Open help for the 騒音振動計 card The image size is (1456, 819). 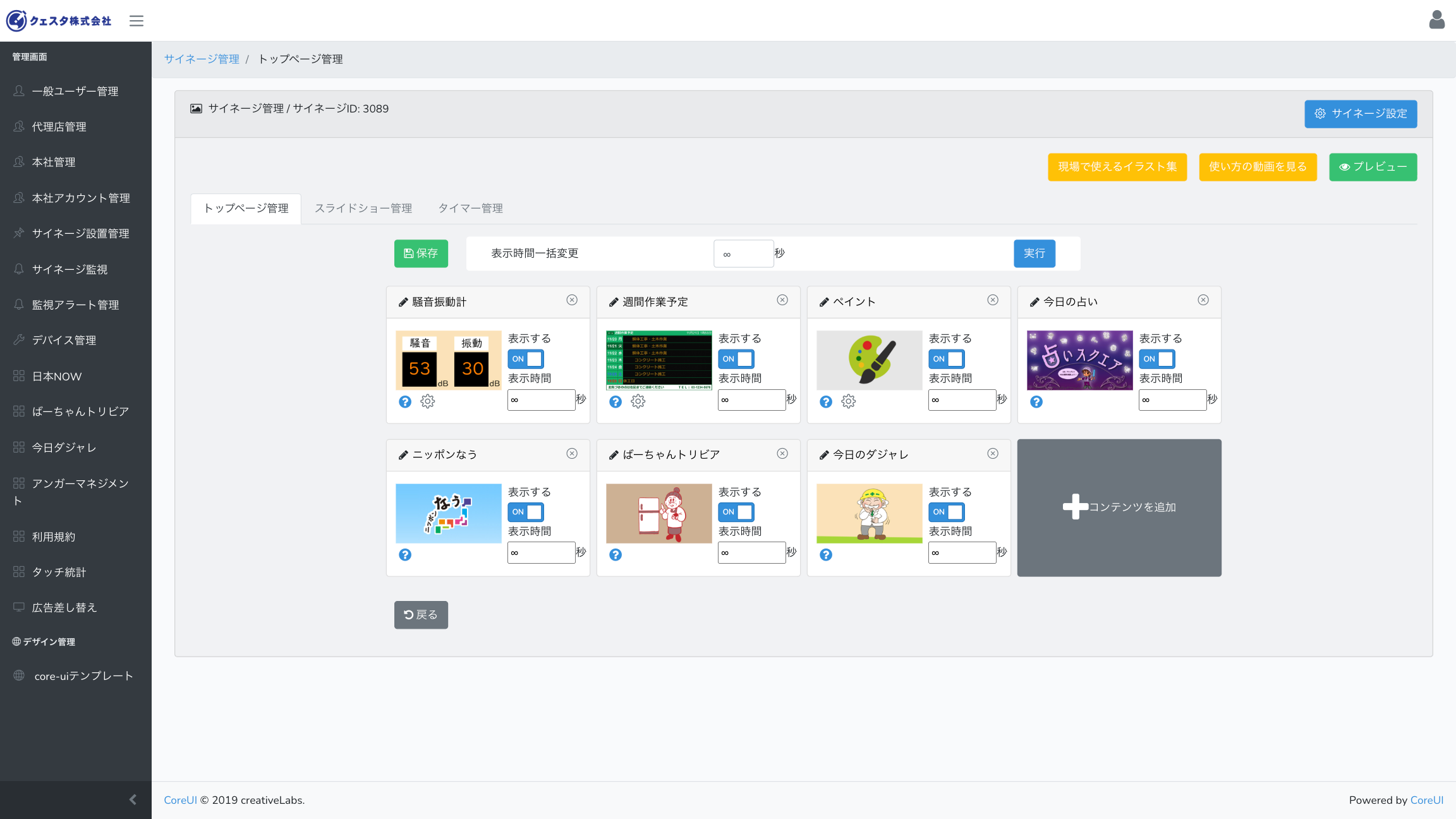click(405, 402)
